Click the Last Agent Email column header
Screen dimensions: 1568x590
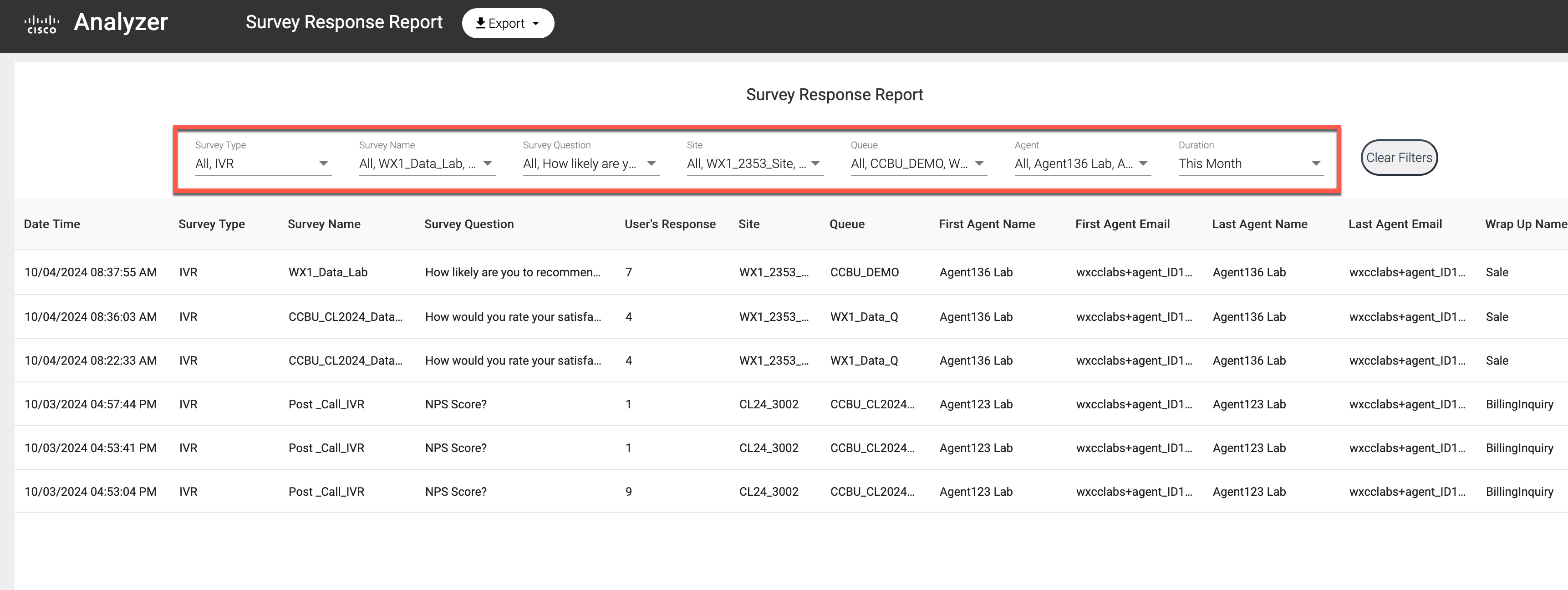[x=1395, y=224]
